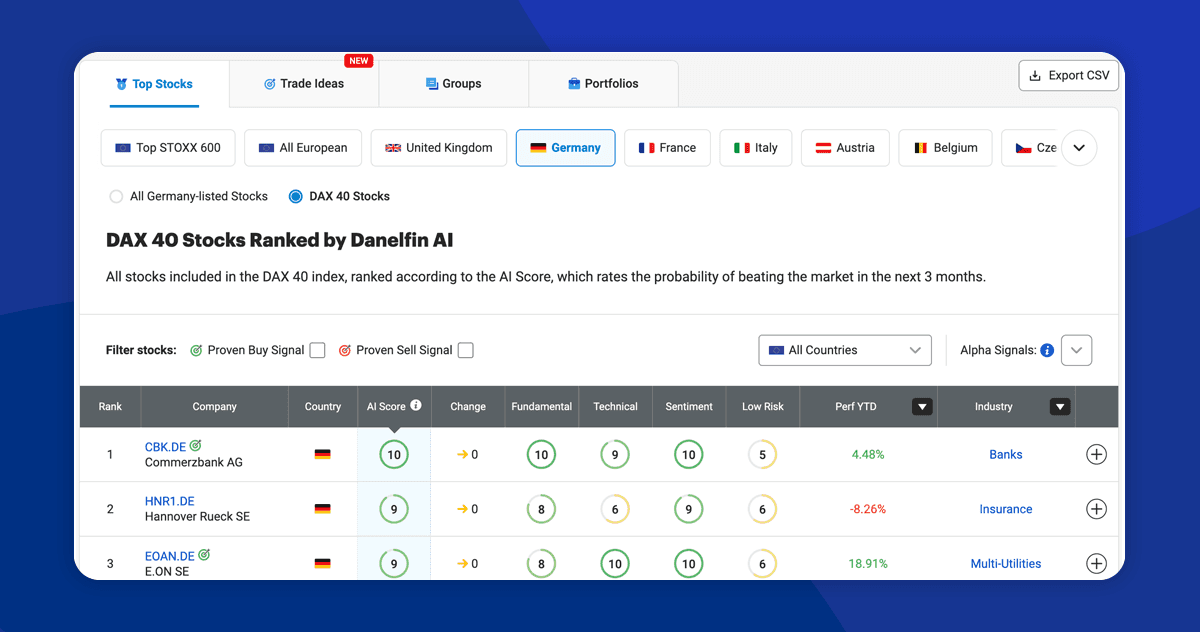Screen dimensions: 1200x632
Task: Click Hannover Rueck Technical score circle
Action: (615, 509)
